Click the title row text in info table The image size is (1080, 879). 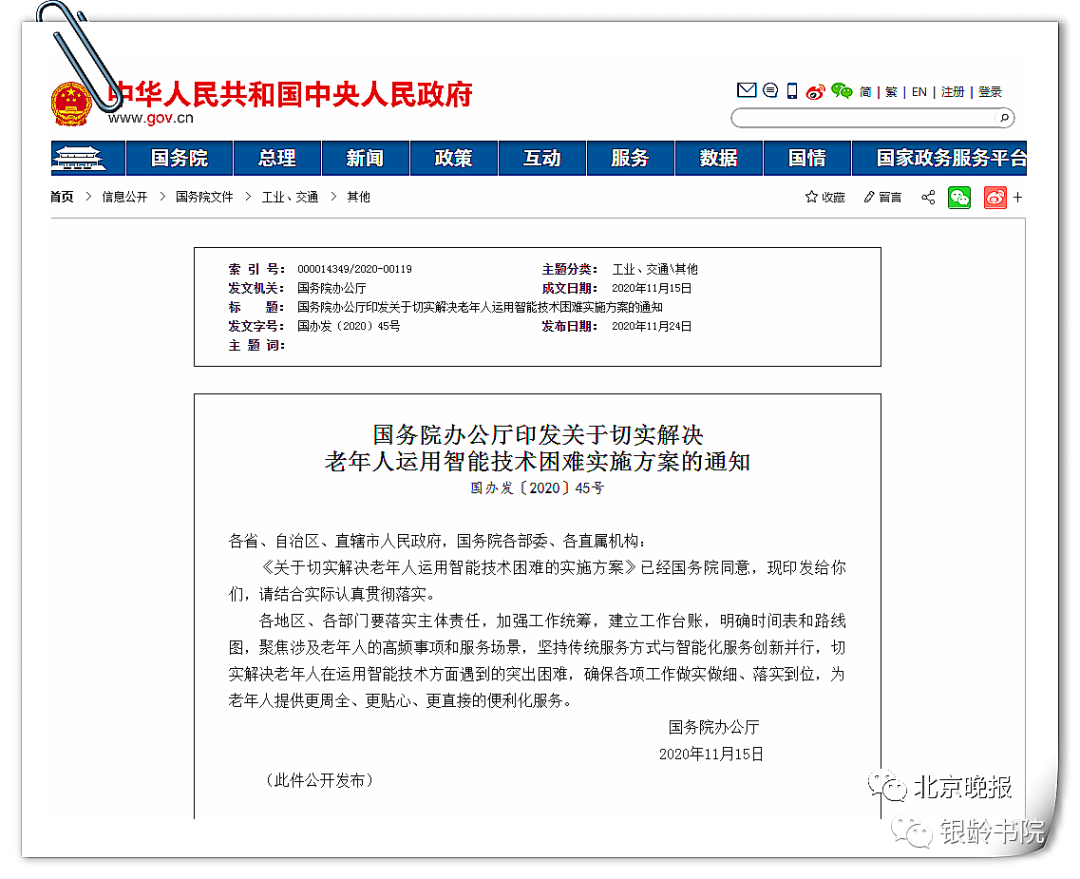coord(480,307)
